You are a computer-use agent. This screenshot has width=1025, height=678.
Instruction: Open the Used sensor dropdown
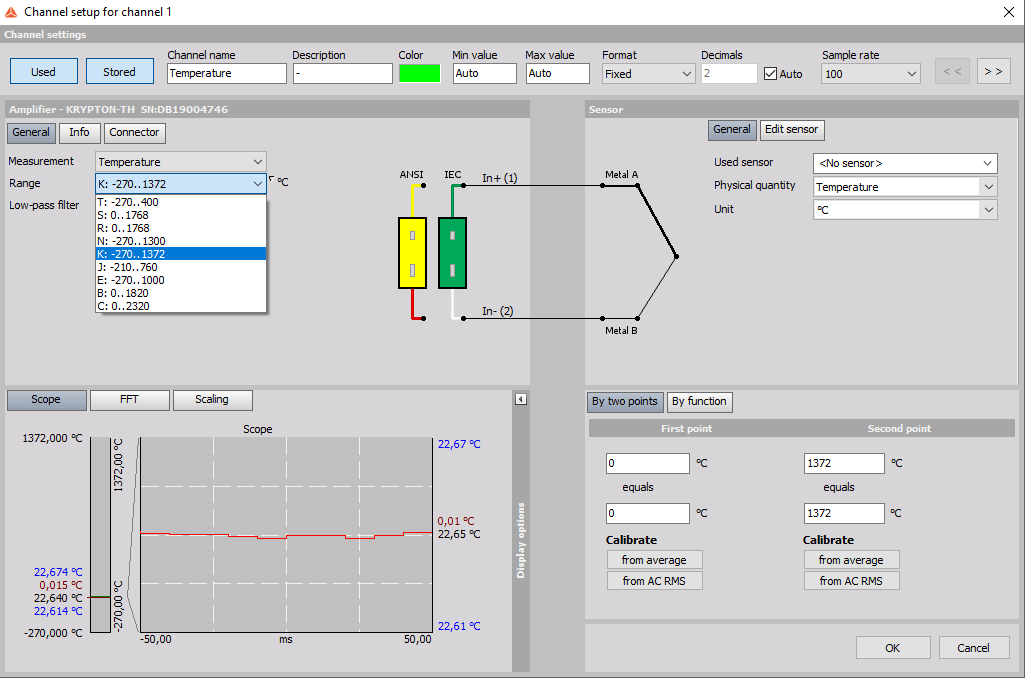pos(905,163)
